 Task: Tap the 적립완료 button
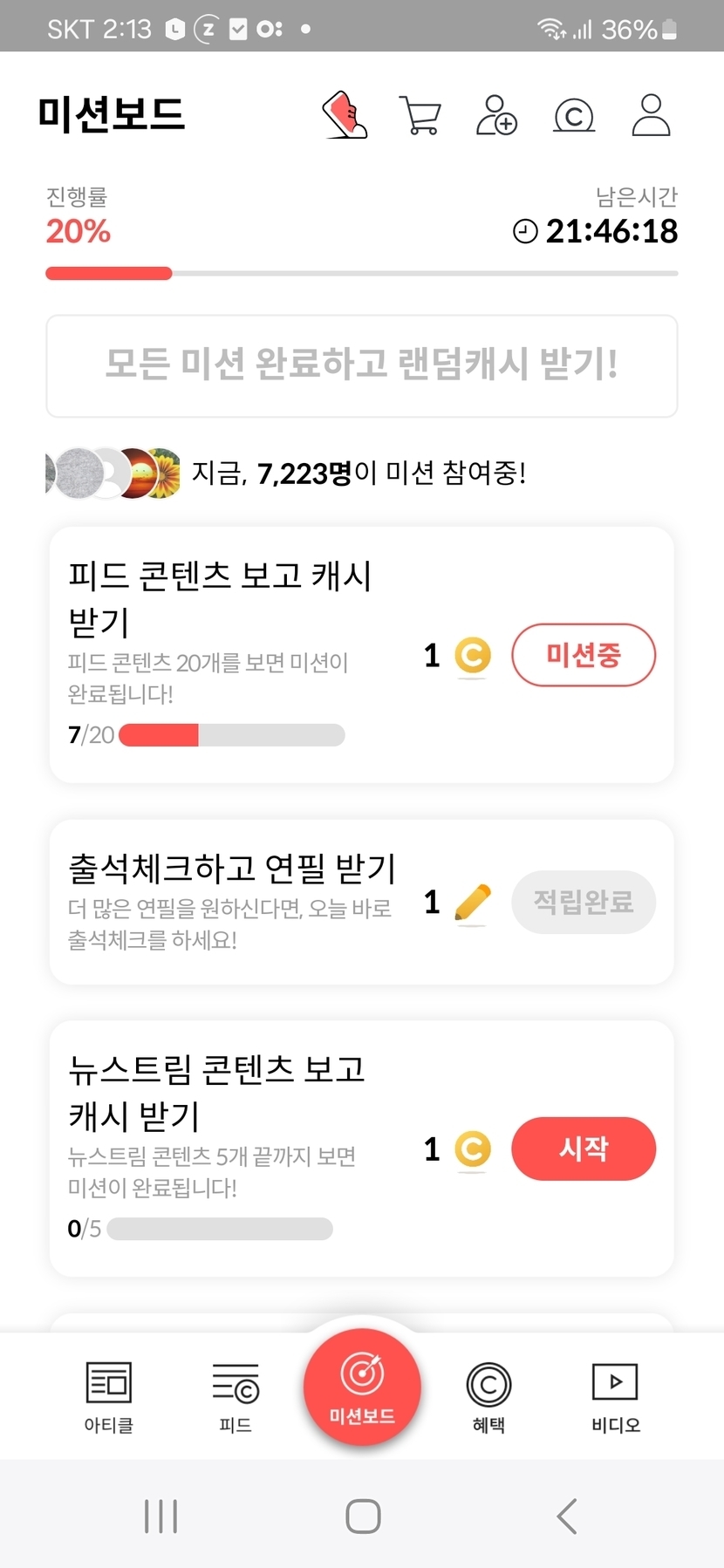pyautogui.click(x=584, y=902)
